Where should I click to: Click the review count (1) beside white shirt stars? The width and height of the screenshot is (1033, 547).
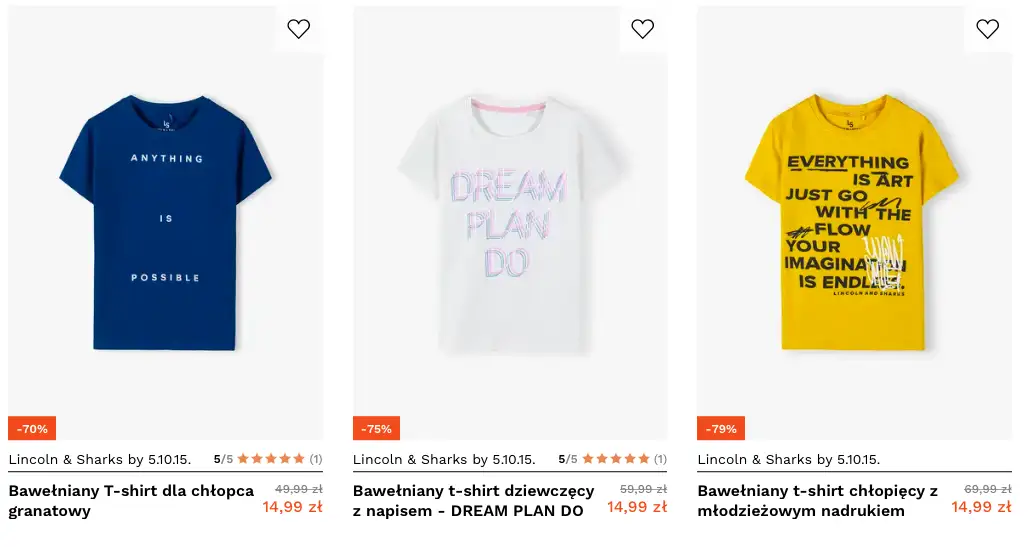pyautogui.click(x=660, y=459)
